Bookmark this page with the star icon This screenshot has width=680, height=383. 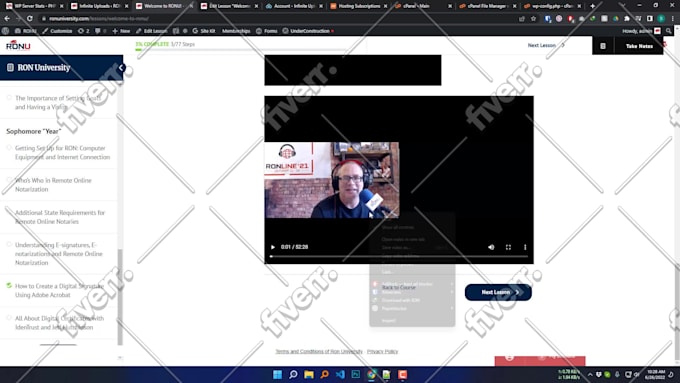click(533, 19)
